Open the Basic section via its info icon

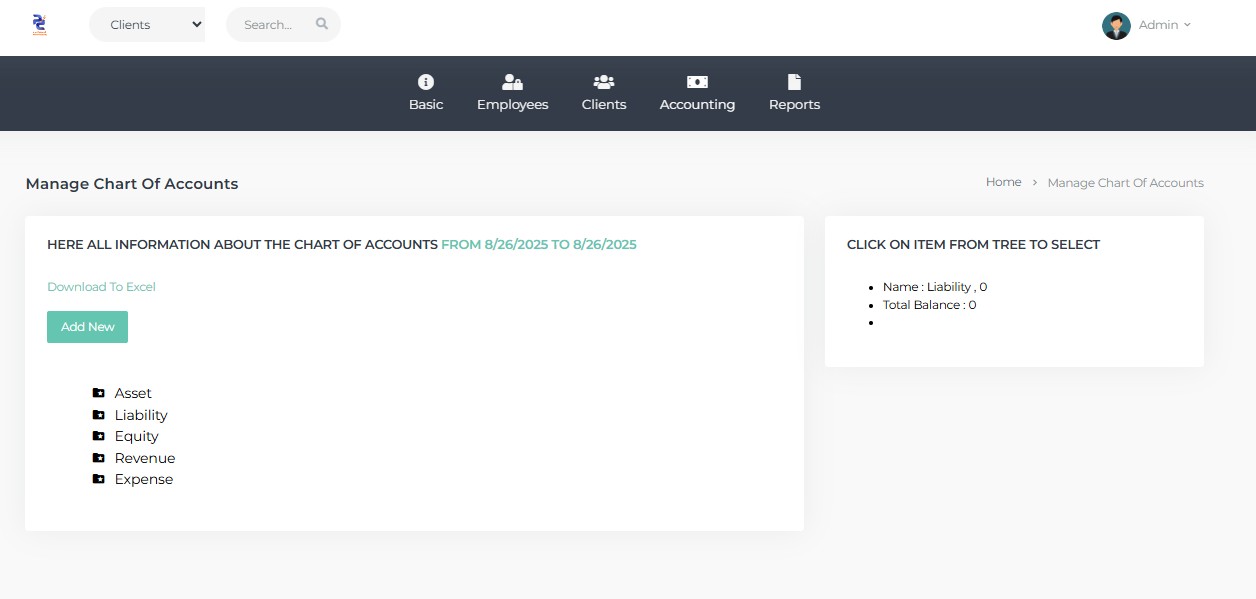(426, 82)
